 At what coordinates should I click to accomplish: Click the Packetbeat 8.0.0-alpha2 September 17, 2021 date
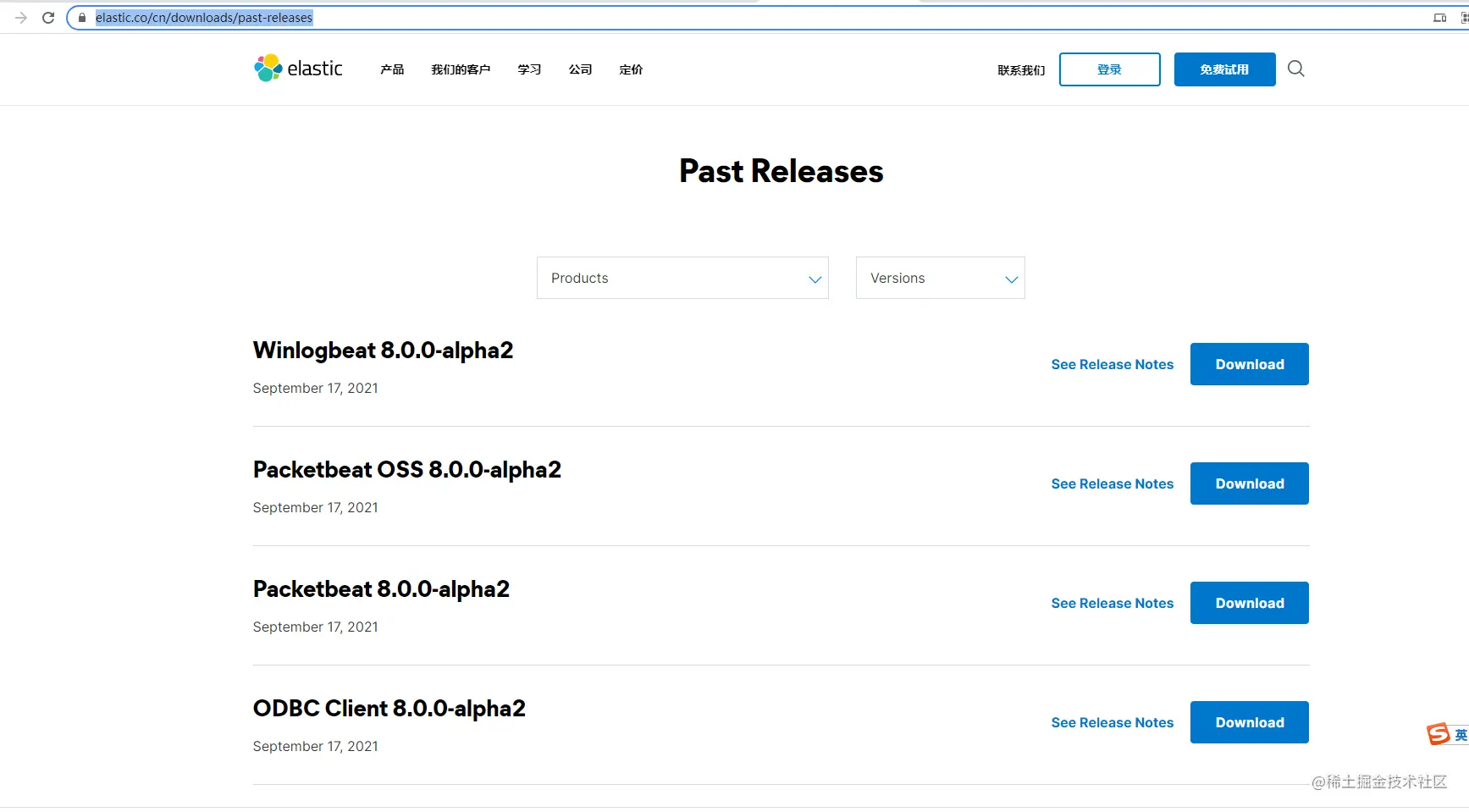click(x=316, y=627)
